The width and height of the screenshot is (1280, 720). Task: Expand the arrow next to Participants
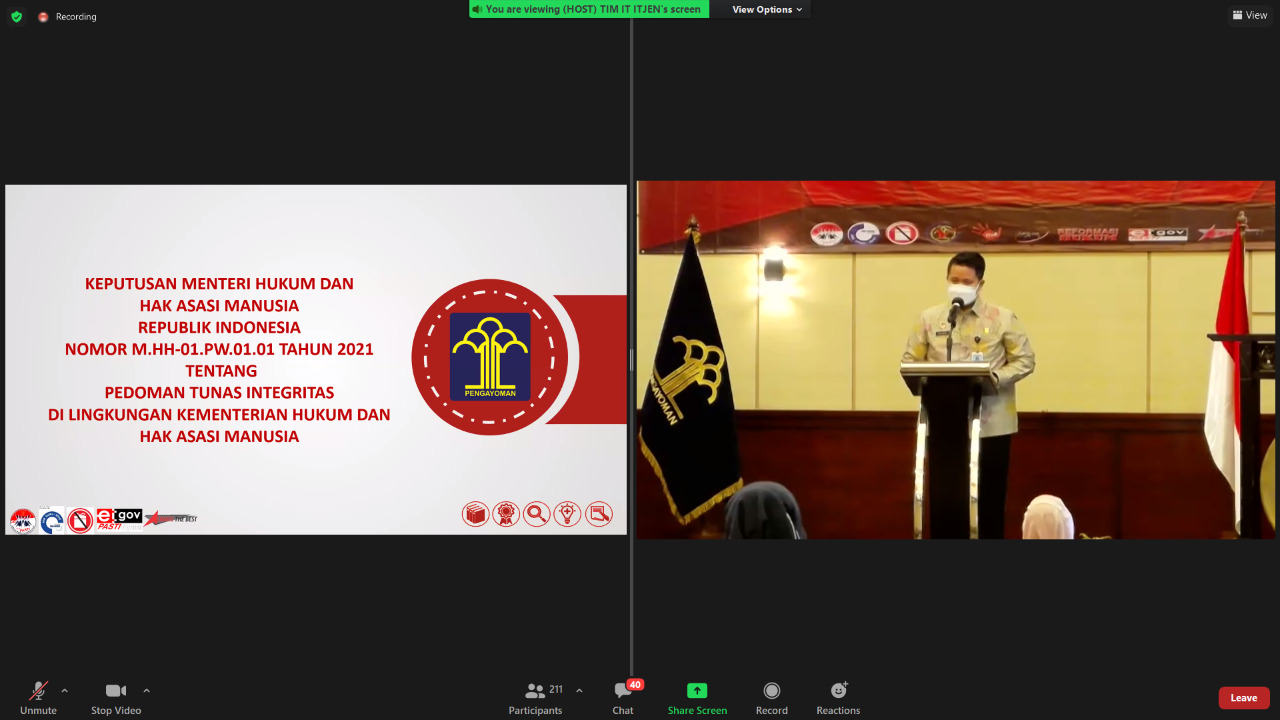(x=579, y=690)
